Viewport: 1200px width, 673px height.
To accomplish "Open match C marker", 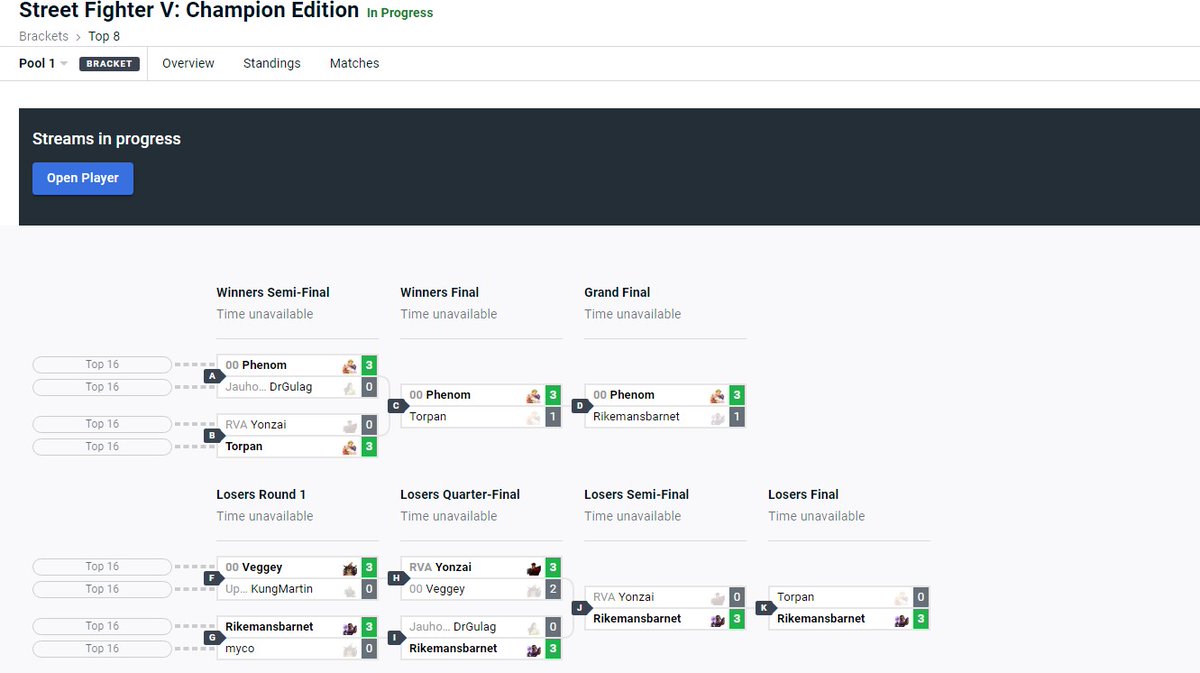I will (x=396, y=406).
